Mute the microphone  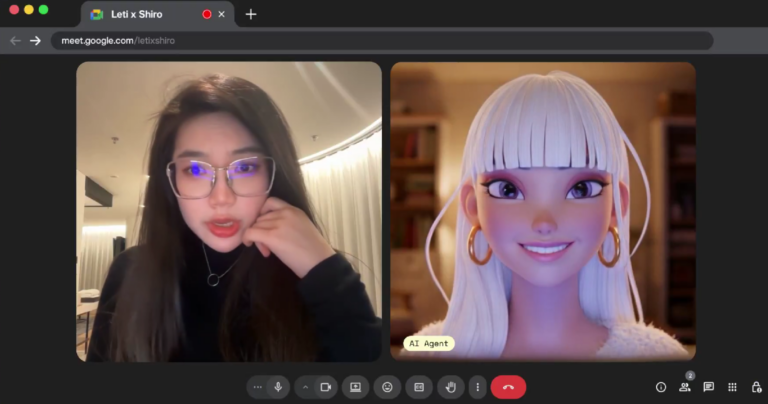[278, 387]
